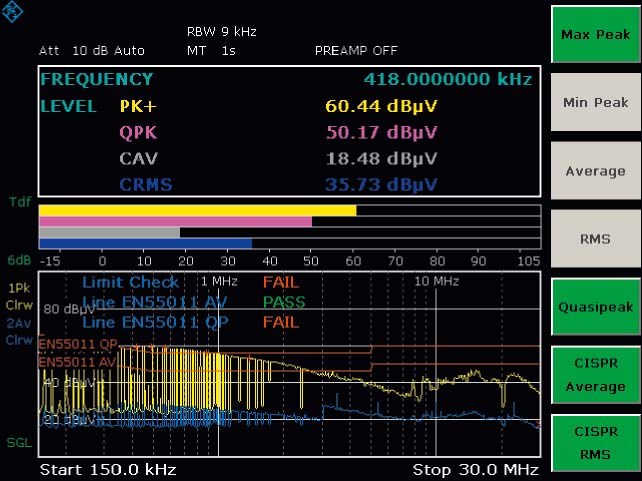
Task: Click the pink QPK bargraph bar
Action: click(x=176, y=221)
